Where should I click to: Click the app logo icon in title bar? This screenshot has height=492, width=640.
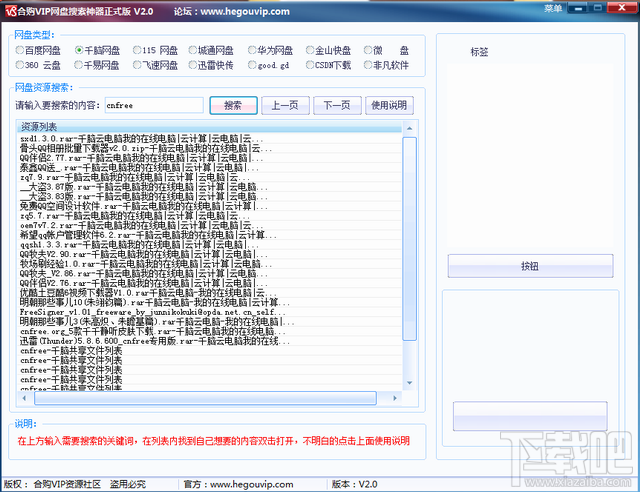[11, 11]
